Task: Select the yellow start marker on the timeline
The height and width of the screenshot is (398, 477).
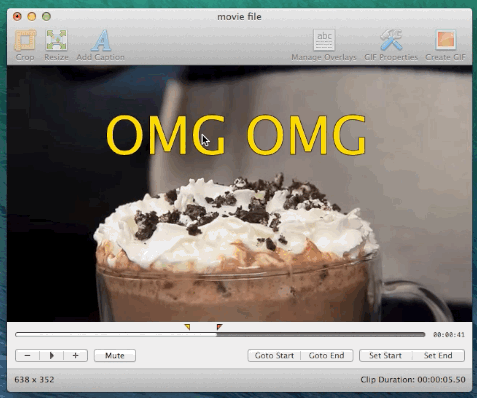Action: (187, 327)
